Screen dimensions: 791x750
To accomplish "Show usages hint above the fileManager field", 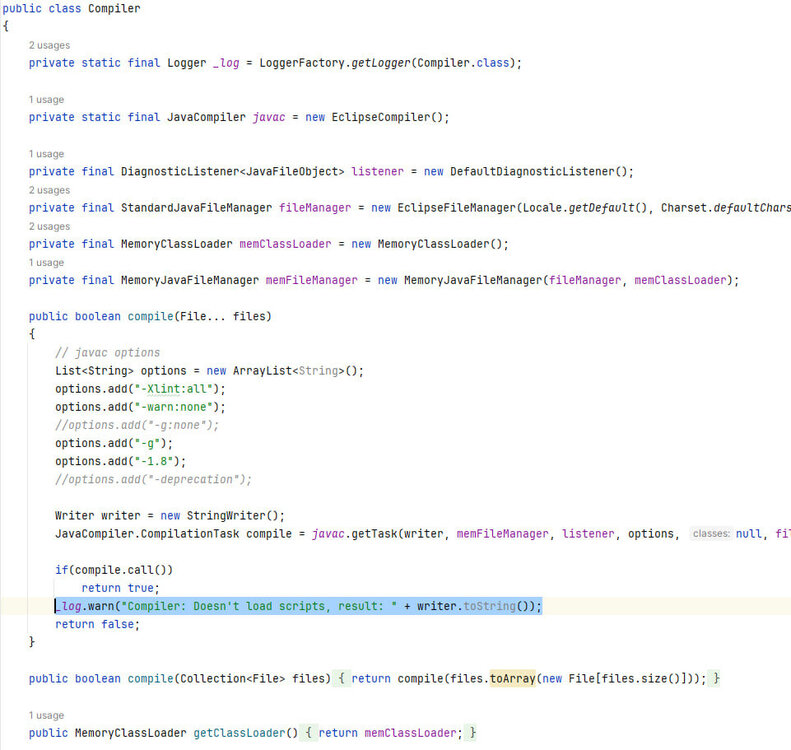I will pos(49,190).
